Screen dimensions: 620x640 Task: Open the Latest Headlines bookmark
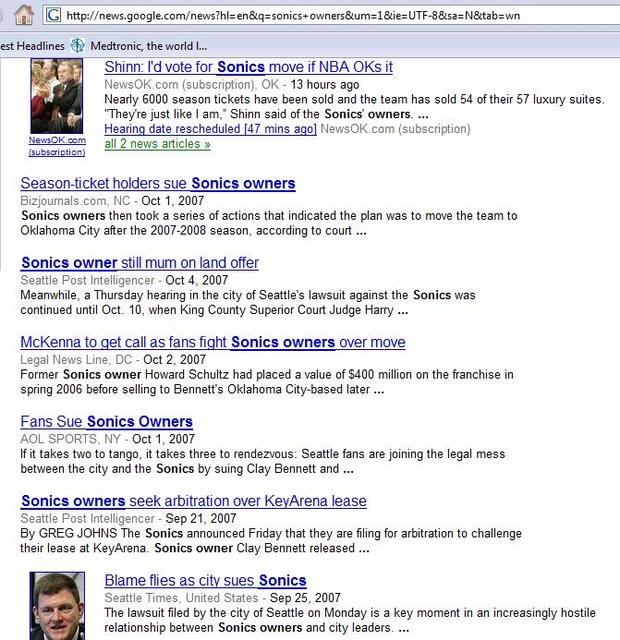pyautogui.click(x=32, y=45)
